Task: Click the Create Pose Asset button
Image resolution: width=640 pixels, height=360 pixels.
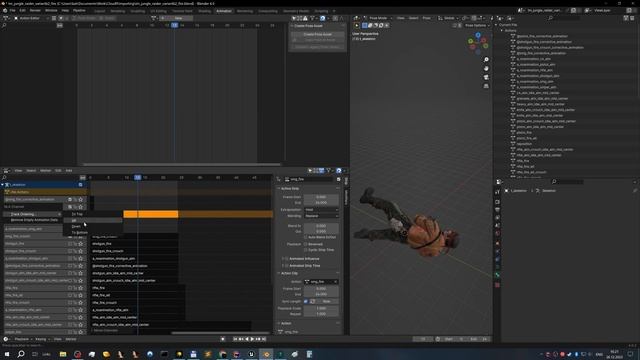Action: pyautogui.click(x=318, y=34)
